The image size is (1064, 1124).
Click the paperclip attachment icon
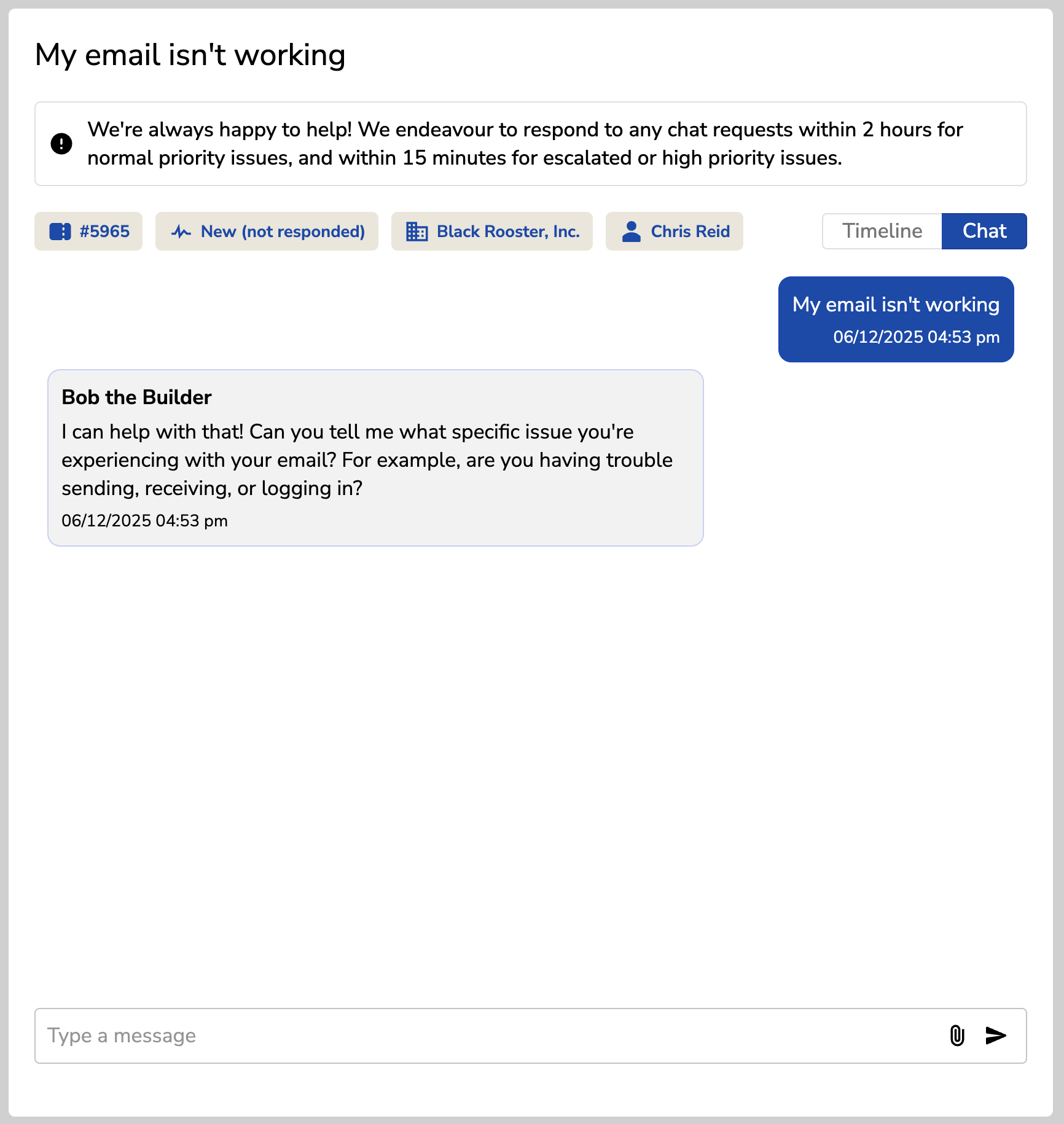pos(957,1036)
